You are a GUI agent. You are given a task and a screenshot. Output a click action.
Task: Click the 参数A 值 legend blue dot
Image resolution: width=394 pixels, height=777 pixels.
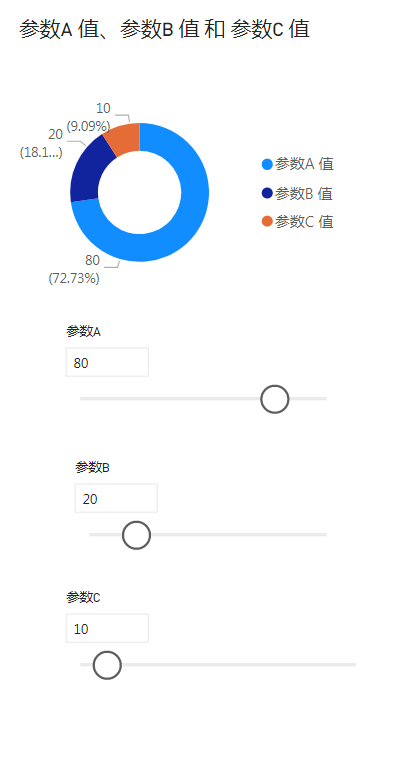(267, 164)
